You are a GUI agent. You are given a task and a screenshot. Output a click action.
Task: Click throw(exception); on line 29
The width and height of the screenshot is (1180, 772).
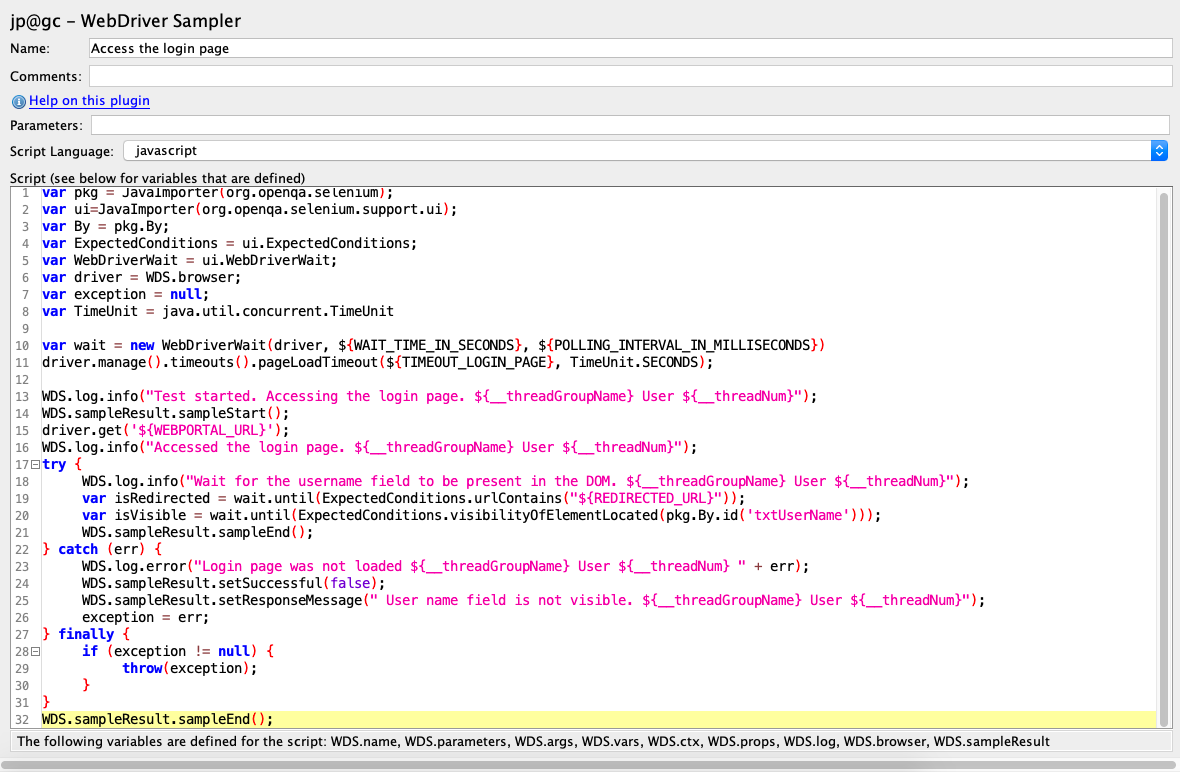click(190, 669)
